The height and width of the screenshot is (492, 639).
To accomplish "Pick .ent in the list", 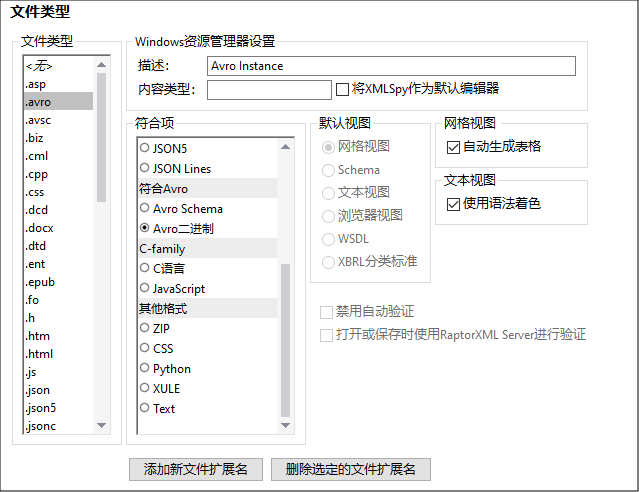I will pos(58,264).
